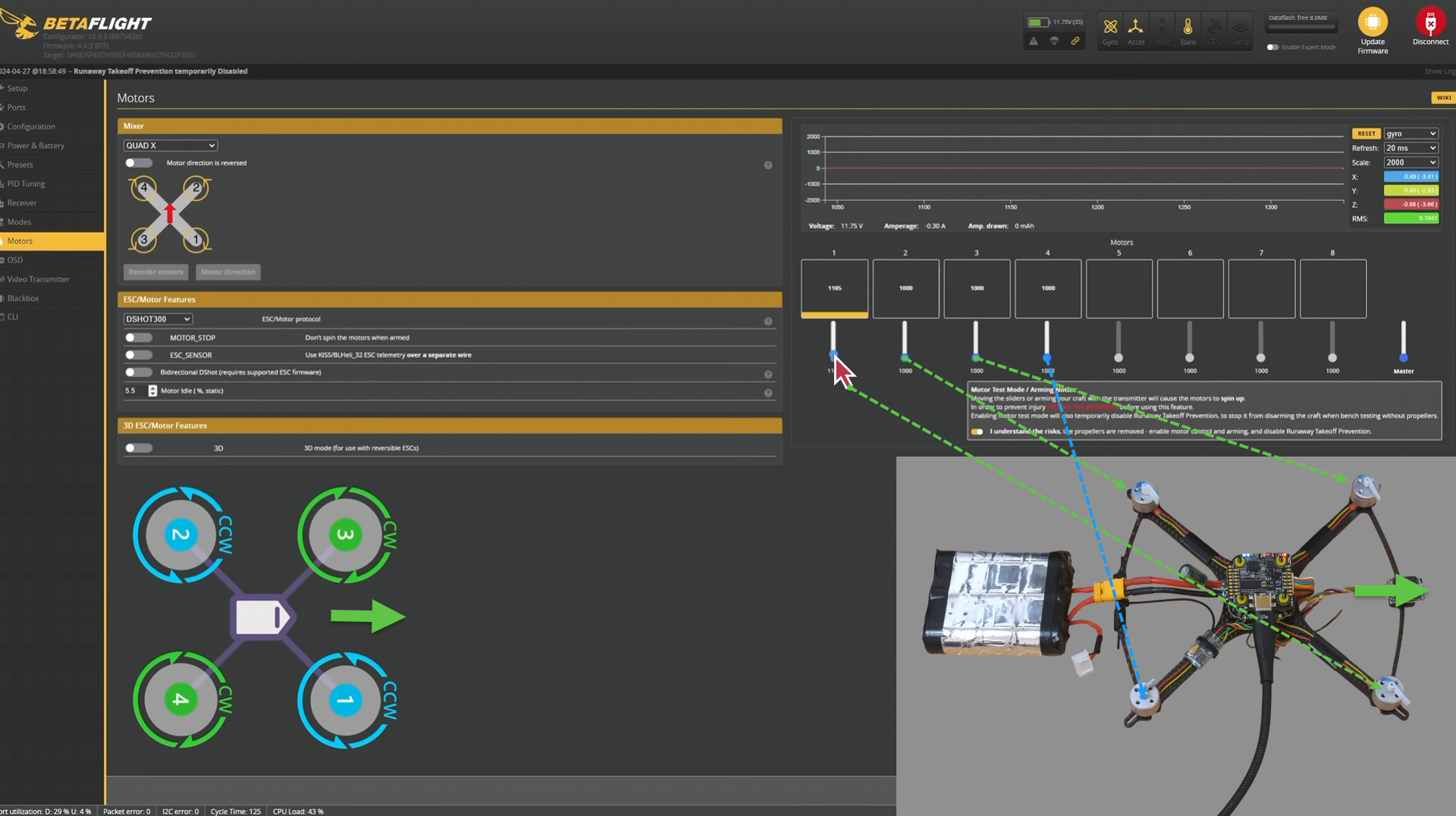Viewport: 1456px width, 816px height.
Task: Open the Refresh 20 ms dropdown
Action: (x=1411, y=148)
